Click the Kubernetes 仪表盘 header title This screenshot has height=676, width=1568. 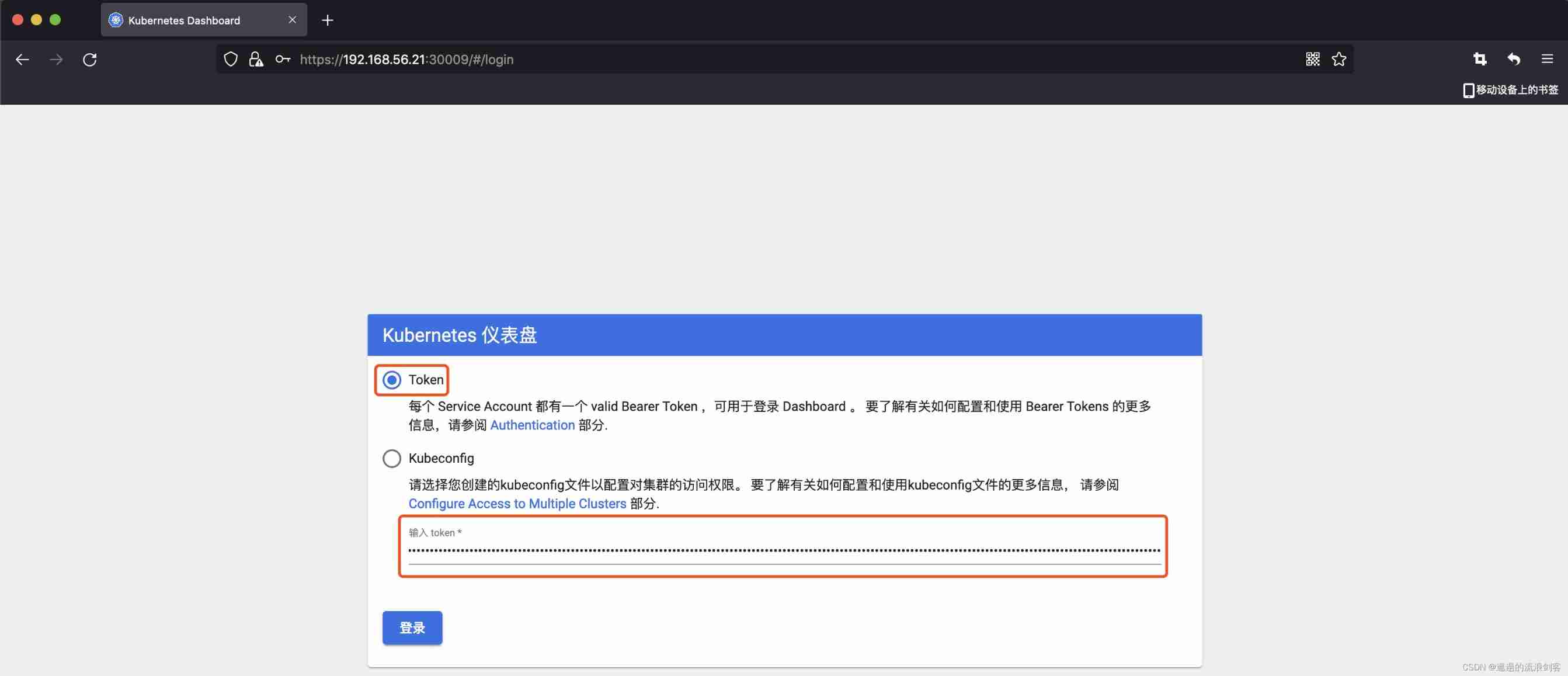460,335
